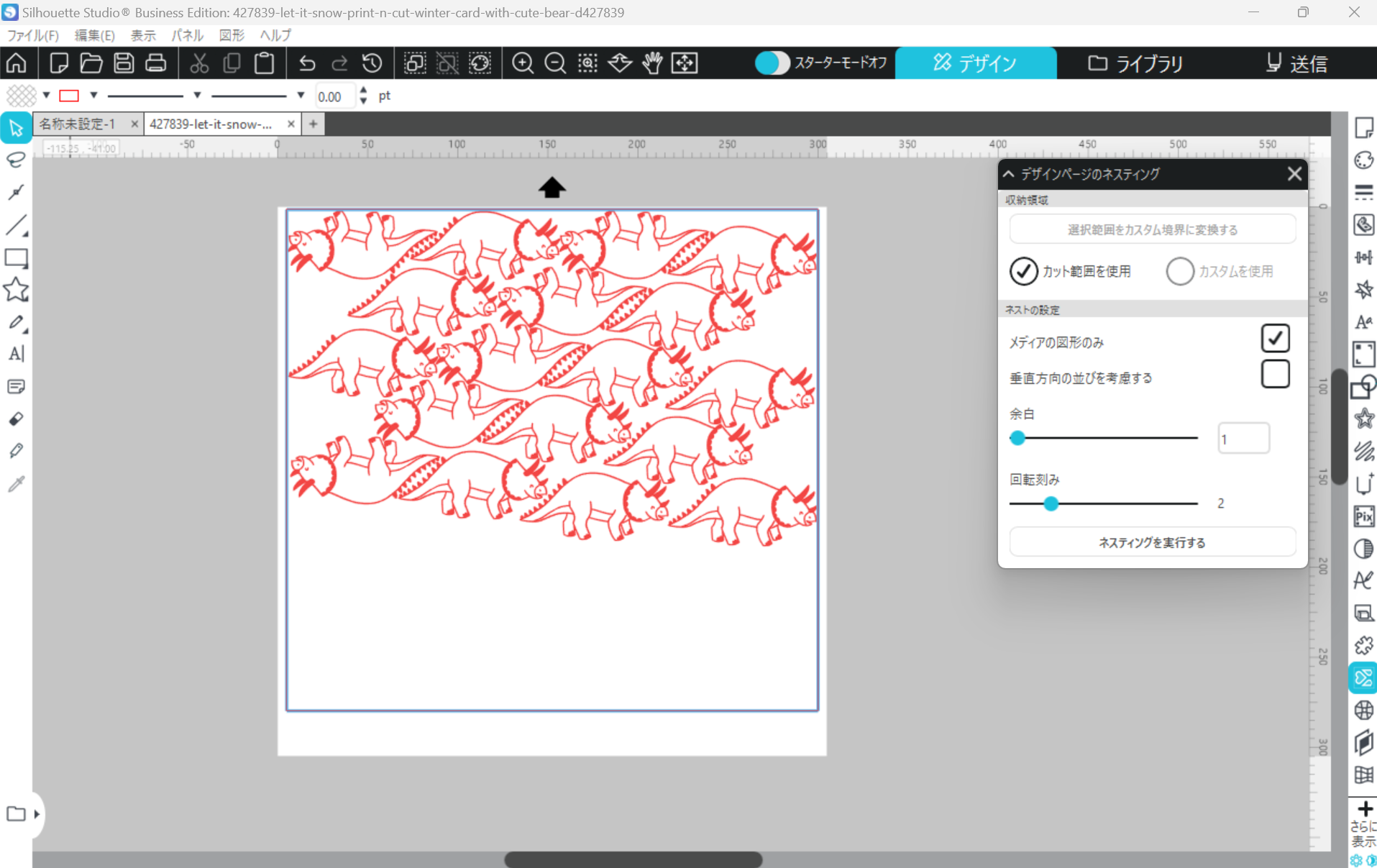
Task: Open the Trace Pix panel
Action: pos(1363,516)
